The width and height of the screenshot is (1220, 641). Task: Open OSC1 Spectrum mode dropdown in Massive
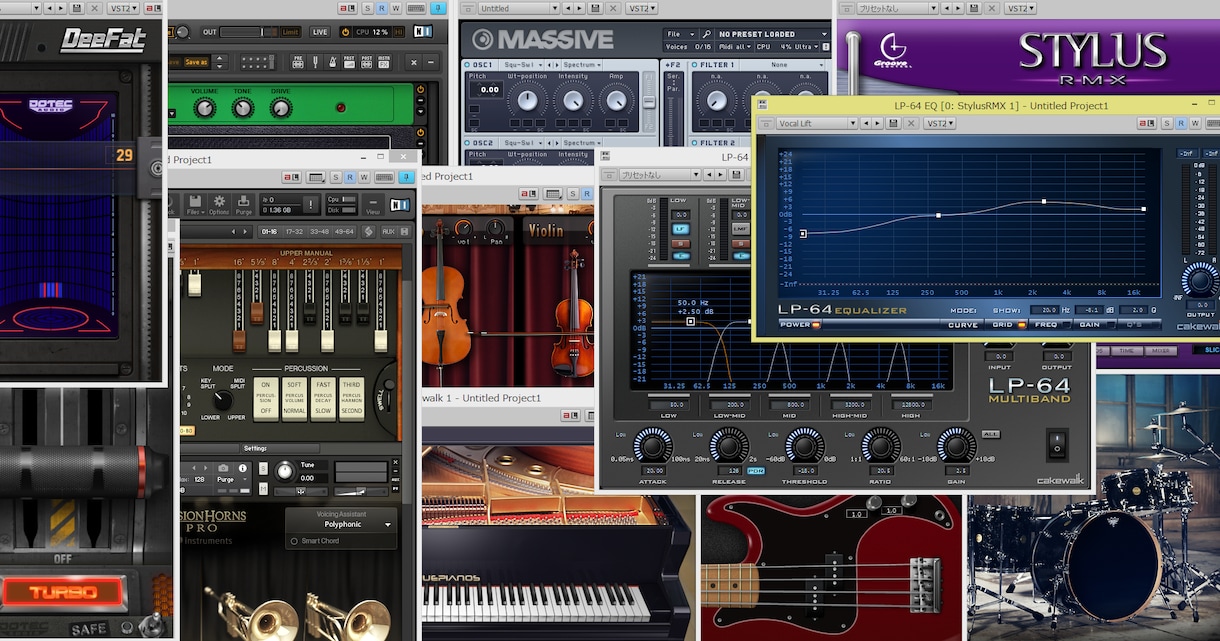coord(582,65)
